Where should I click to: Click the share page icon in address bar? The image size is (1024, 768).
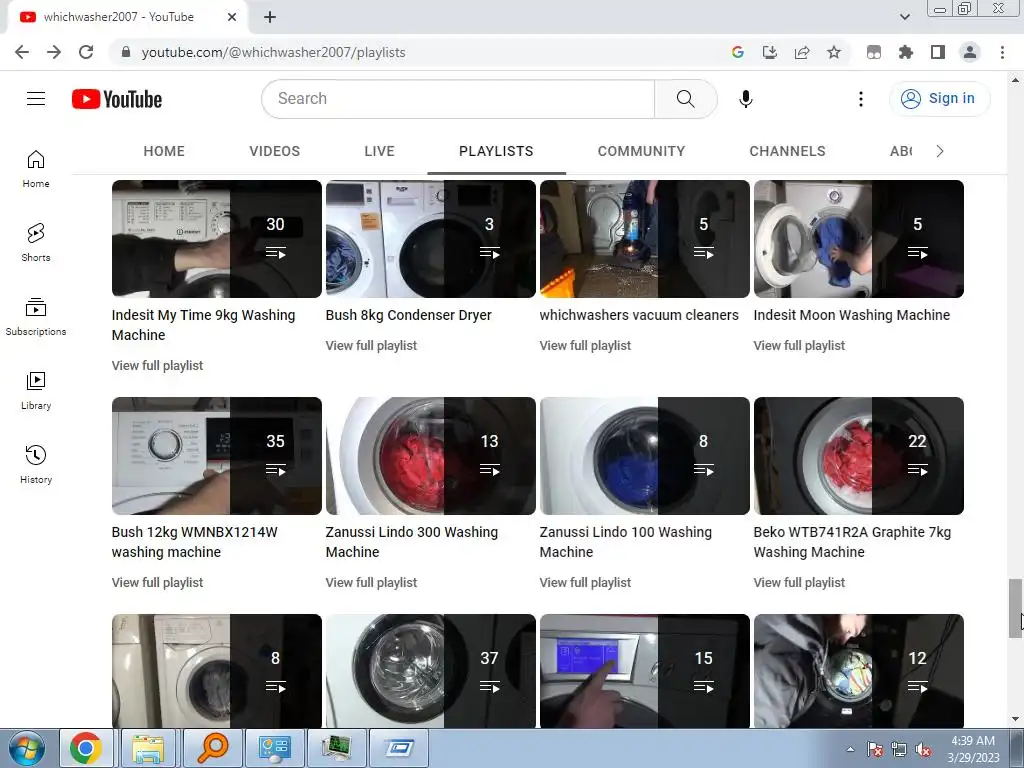coord(802,52)
